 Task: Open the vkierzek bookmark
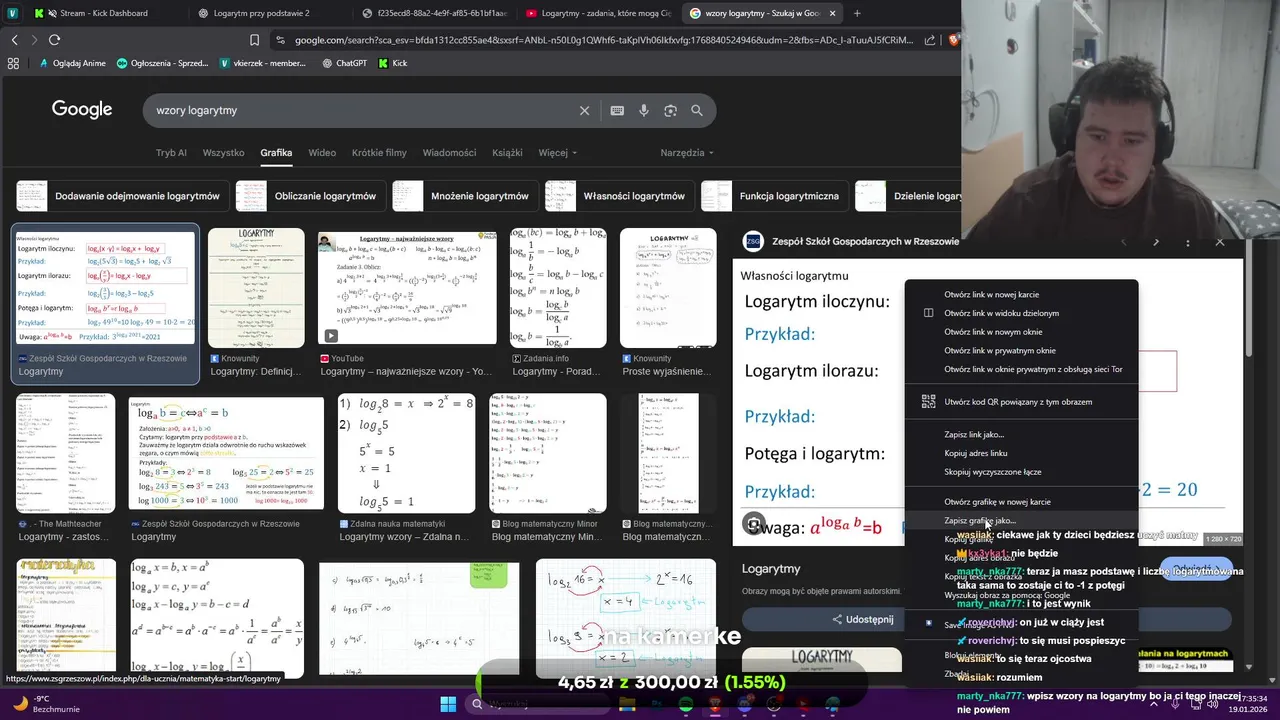(x=265, y=63)
